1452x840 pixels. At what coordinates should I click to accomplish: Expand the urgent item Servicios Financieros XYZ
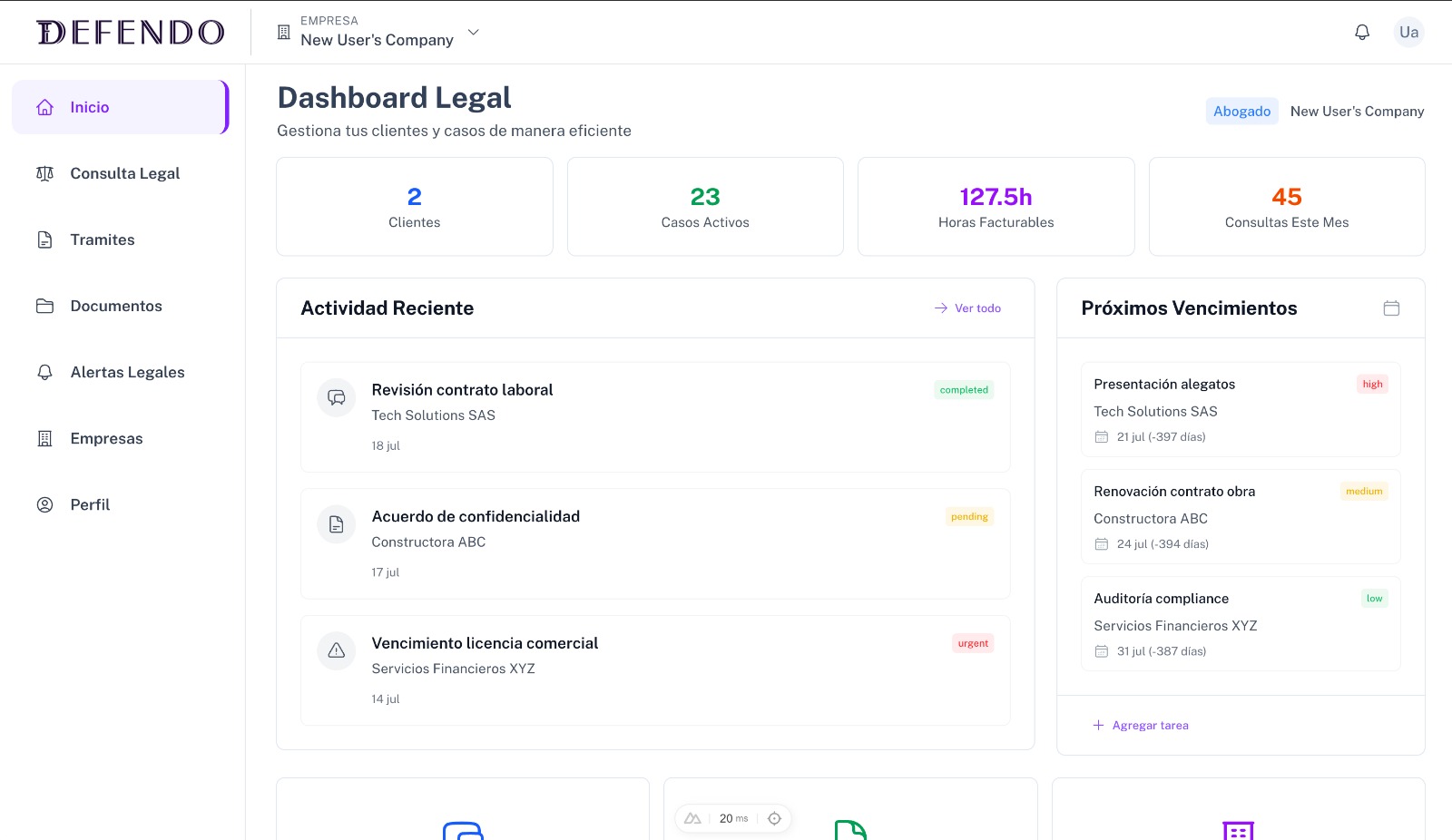(655, 670)
